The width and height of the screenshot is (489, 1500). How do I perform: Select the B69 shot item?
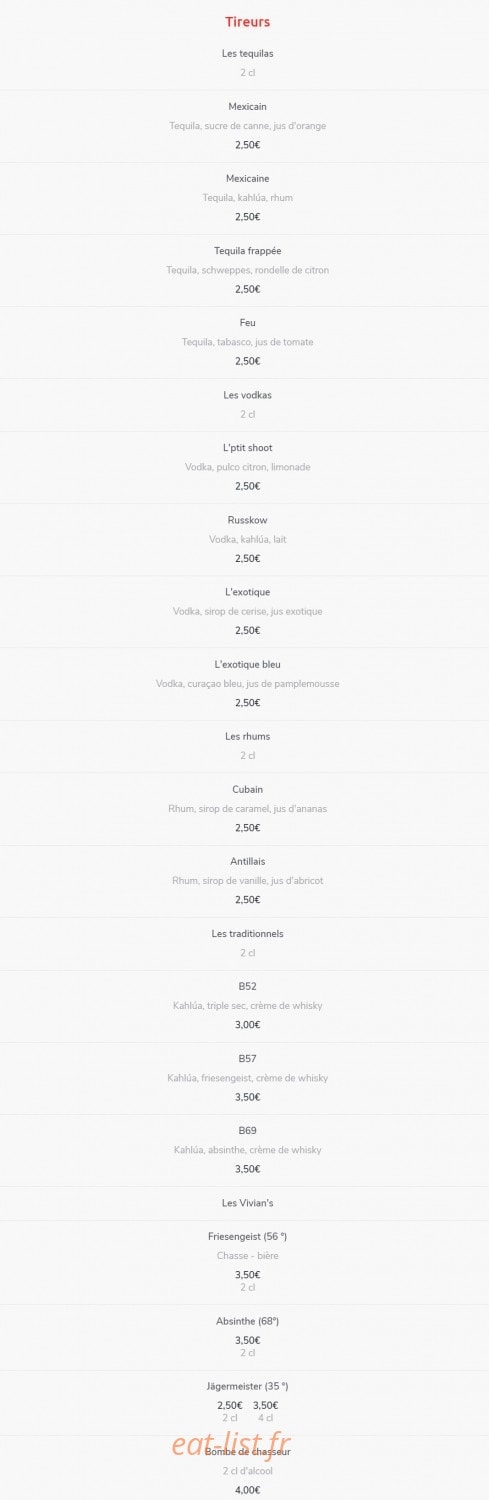247,1130
